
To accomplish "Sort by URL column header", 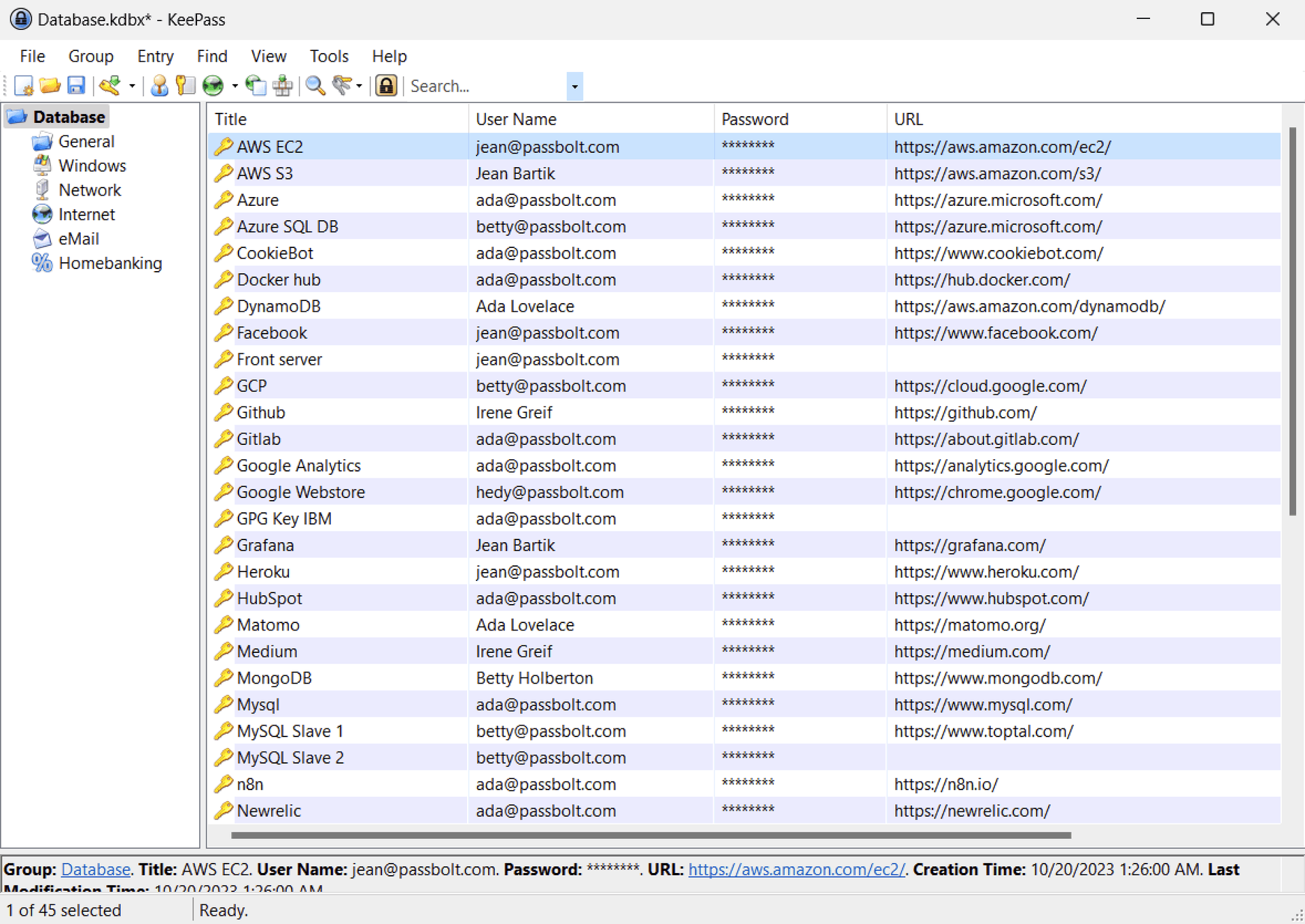I will tap(1083, 119).
